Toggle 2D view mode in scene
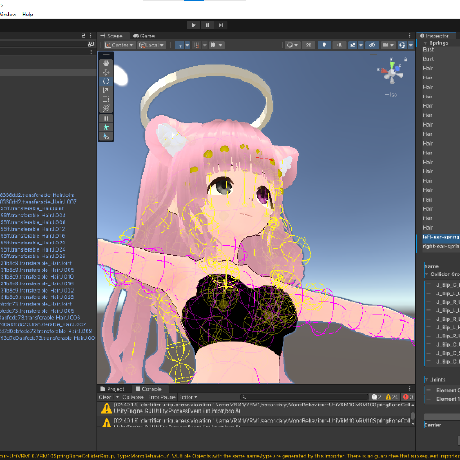Screen dimensions: 460x460 pyautogui.click(x=309, y=45)
